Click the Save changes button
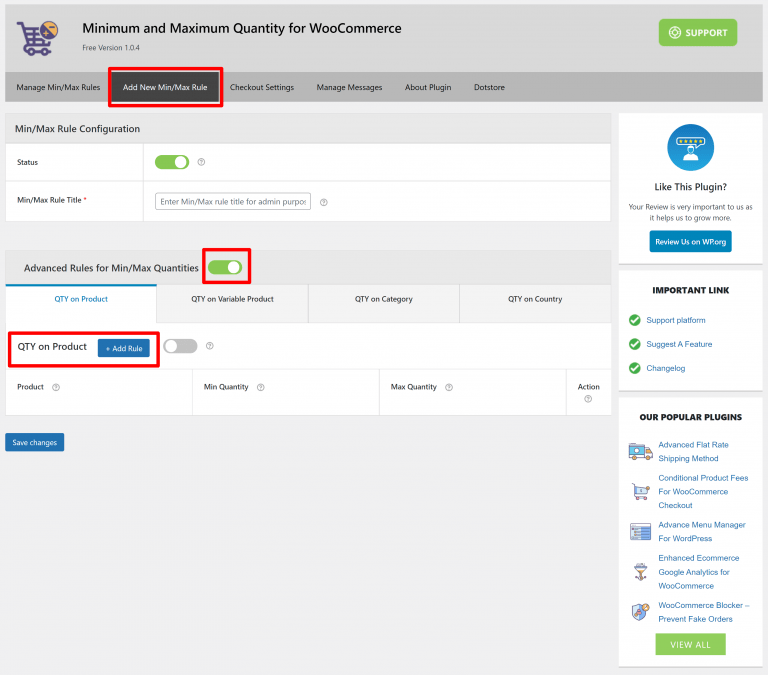Image resolution: width=768 pixels, height=675 pixels. (34, 442)
